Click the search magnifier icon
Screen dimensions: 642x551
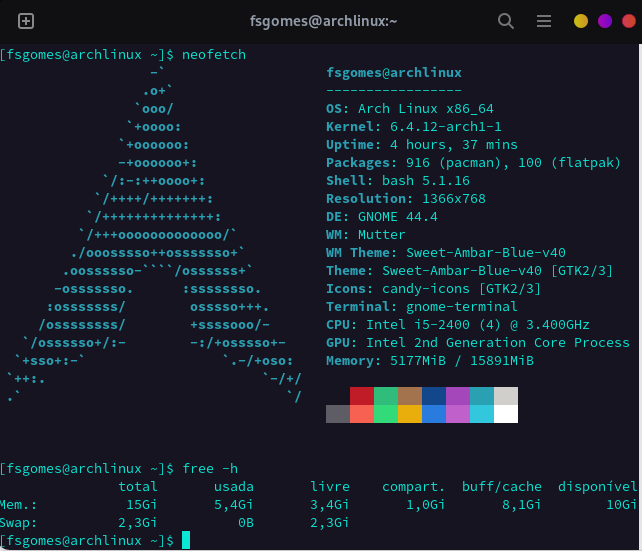506,21
